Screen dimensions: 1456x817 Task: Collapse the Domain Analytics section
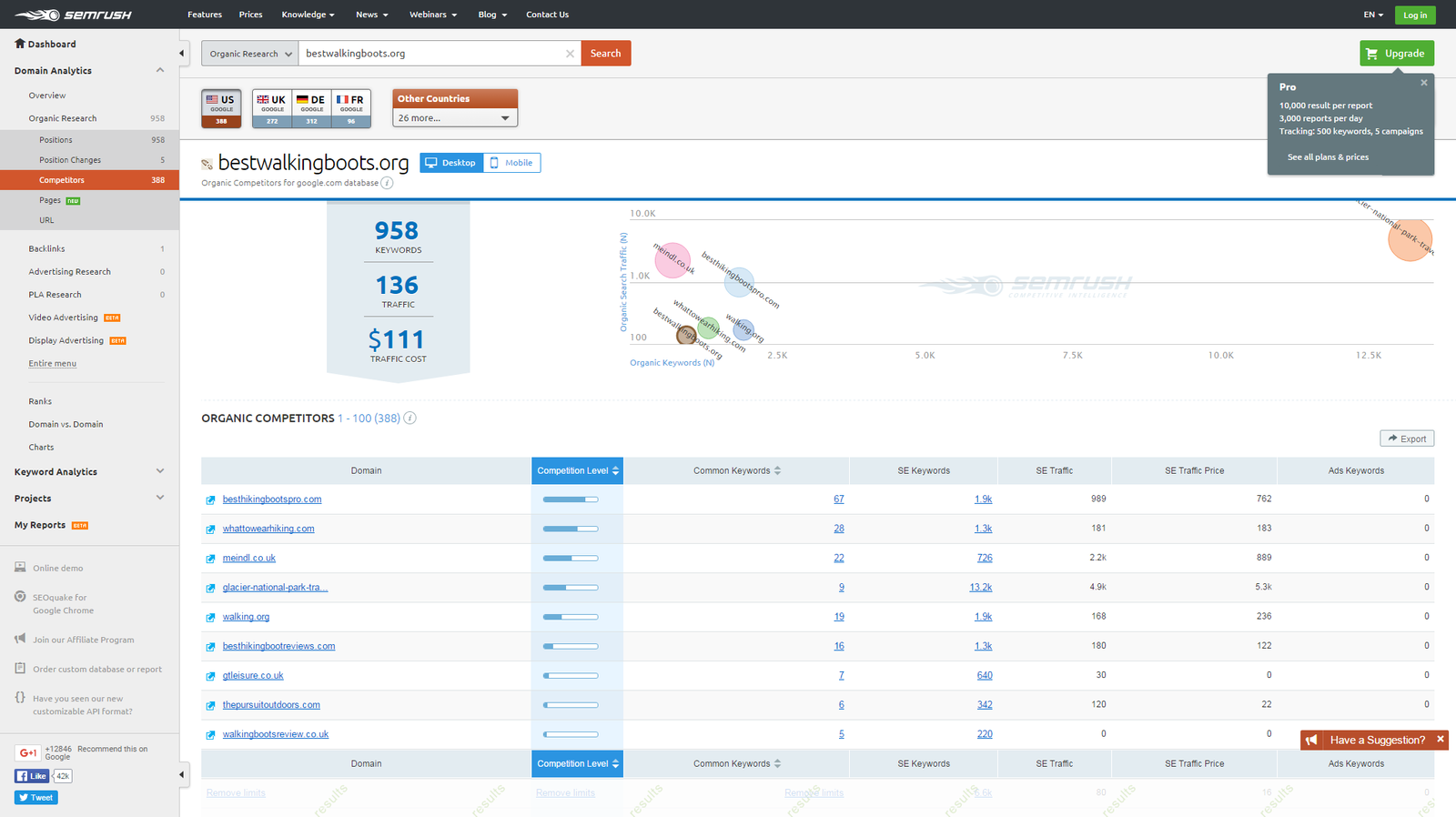point(160,70)
